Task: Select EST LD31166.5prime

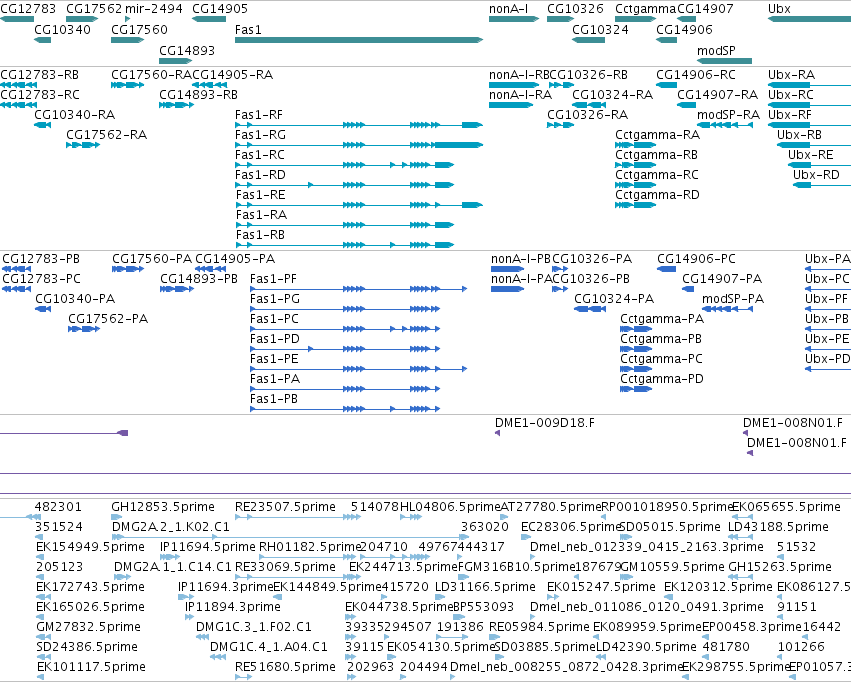Action: pyautogui.click(x=485, y=587)
